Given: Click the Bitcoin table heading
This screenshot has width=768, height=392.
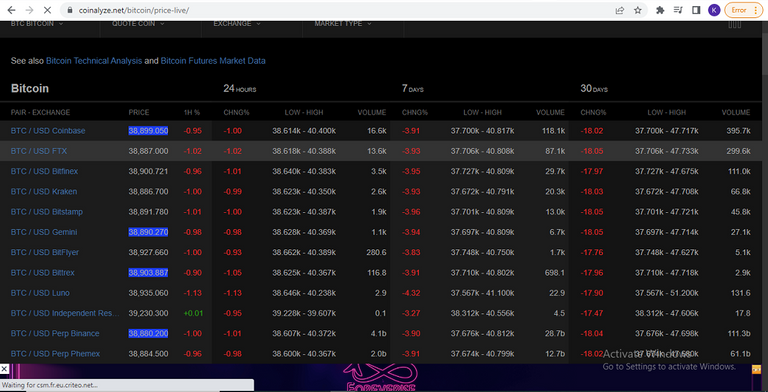Looking at the screenshot, I should click(x=30, y=88).
